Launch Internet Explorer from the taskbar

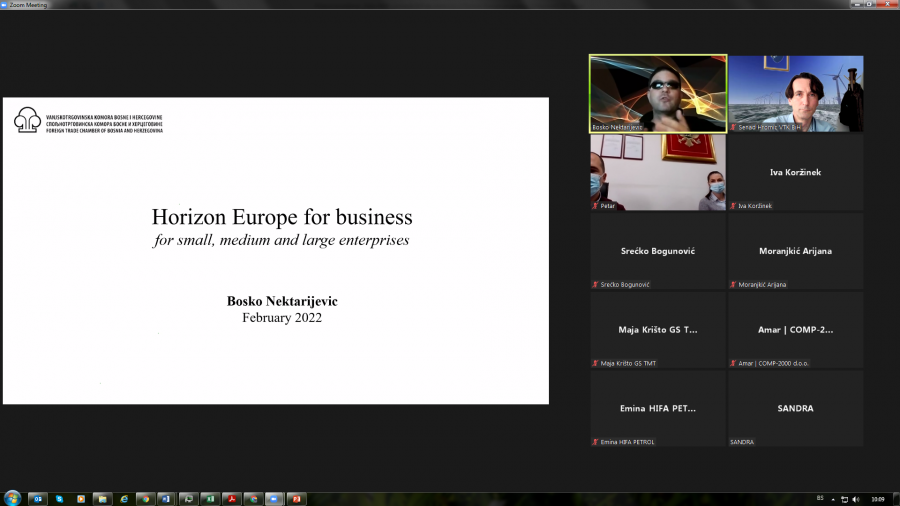[x=124, y=499]
